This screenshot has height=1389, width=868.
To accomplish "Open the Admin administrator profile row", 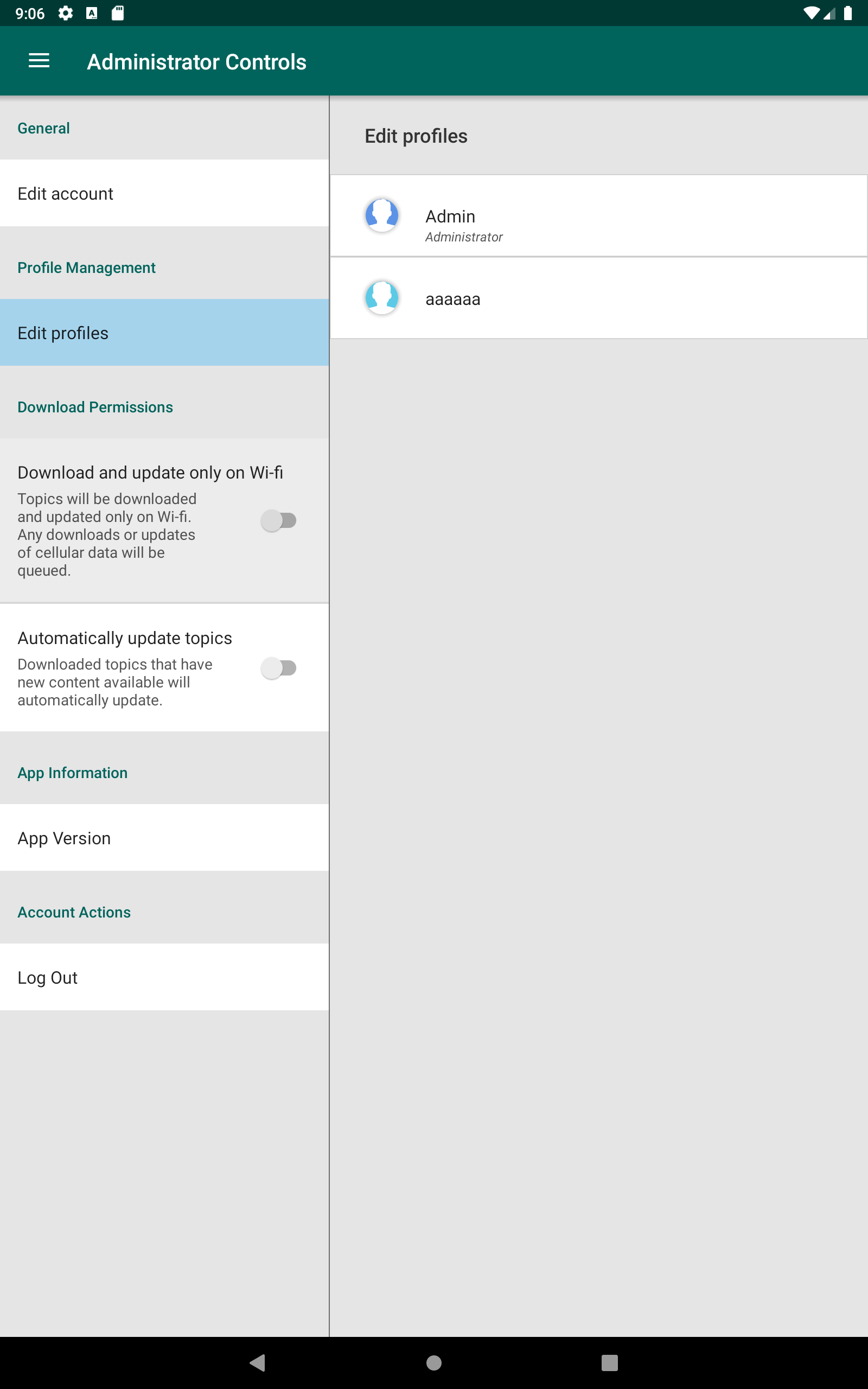I will (599, 216).
